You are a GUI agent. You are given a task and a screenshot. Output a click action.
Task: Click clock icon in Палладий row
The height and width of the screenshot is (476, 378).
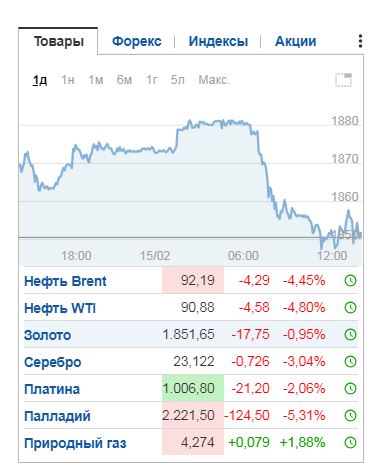tap(350, 415)
